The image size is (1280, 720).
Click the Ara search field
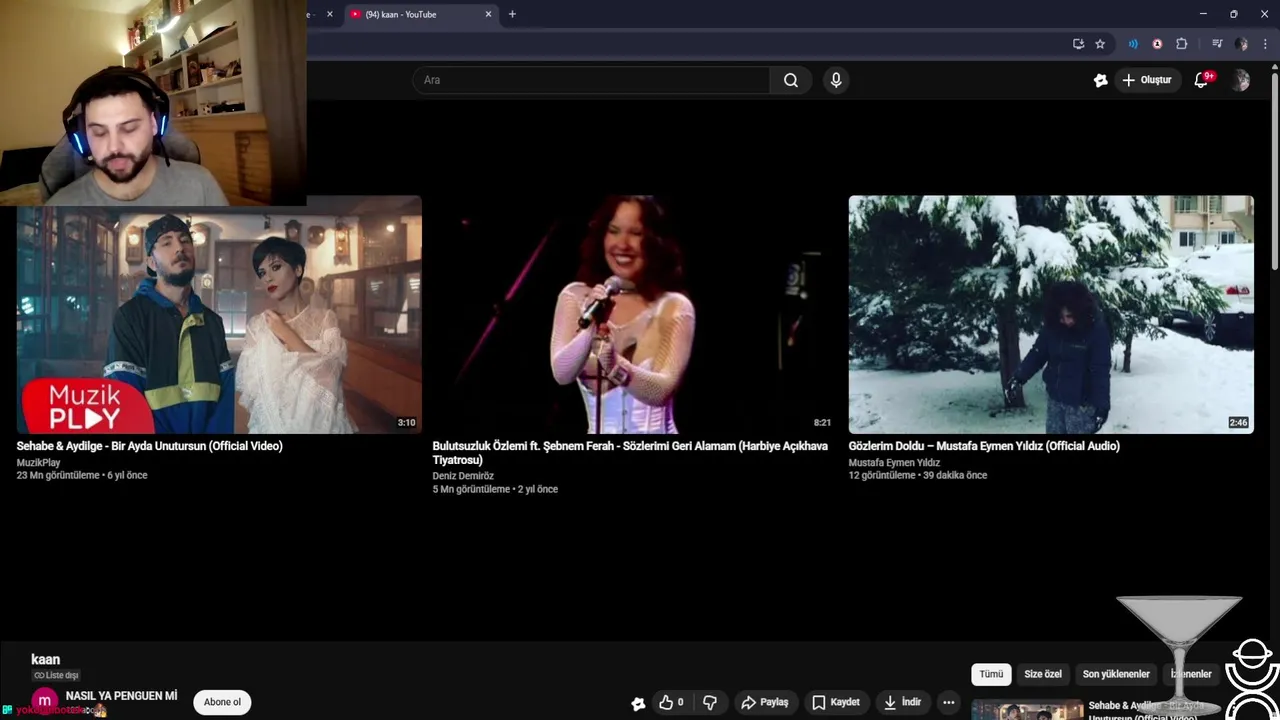click(x=590, y=80)
